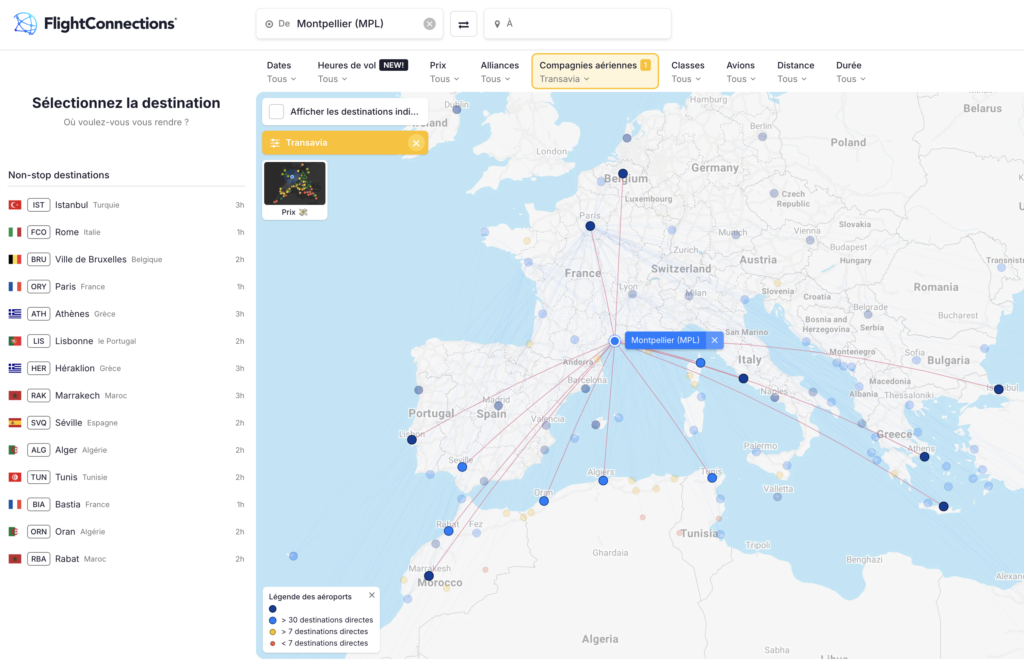Select Istanbul IST from destination list
This screenshot has height=663, width=1024.
[126, 205]
